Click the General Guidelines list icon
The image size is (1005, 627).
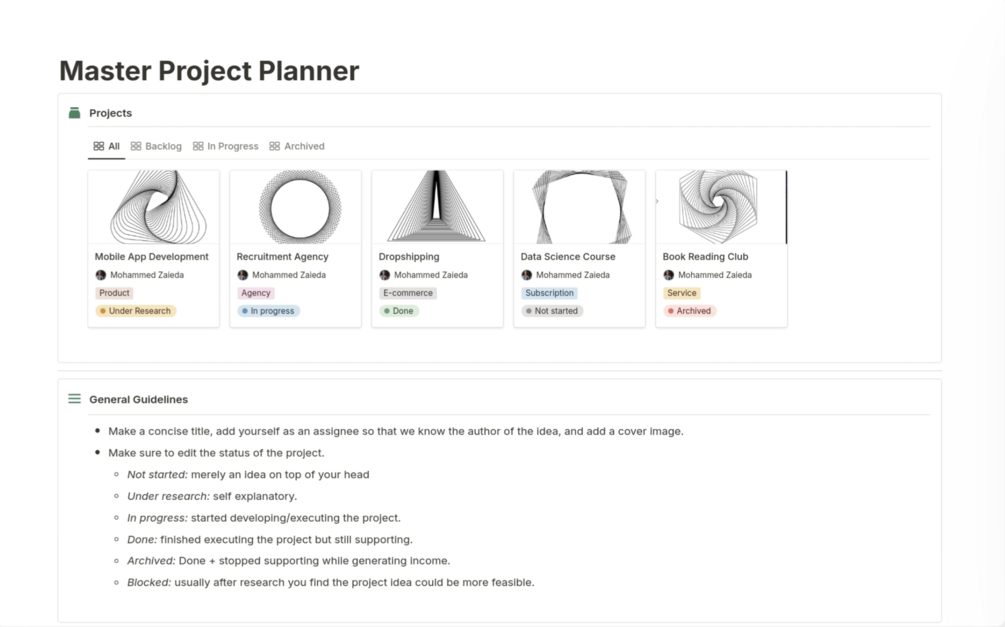tap(74, 398)
